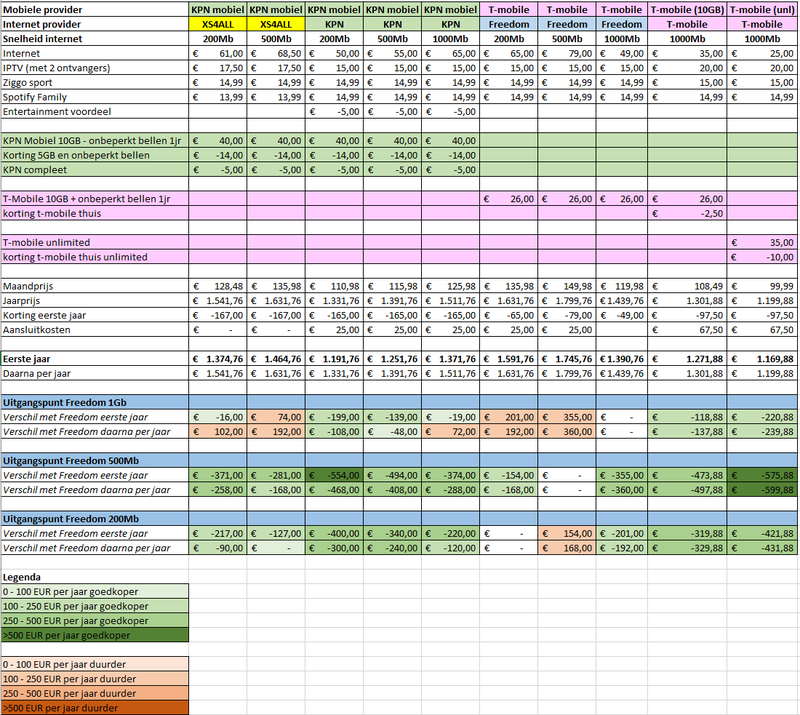Screen dimensions: 800x715
Task: Click the Maandprijs value 99,99
Action: 762,286
